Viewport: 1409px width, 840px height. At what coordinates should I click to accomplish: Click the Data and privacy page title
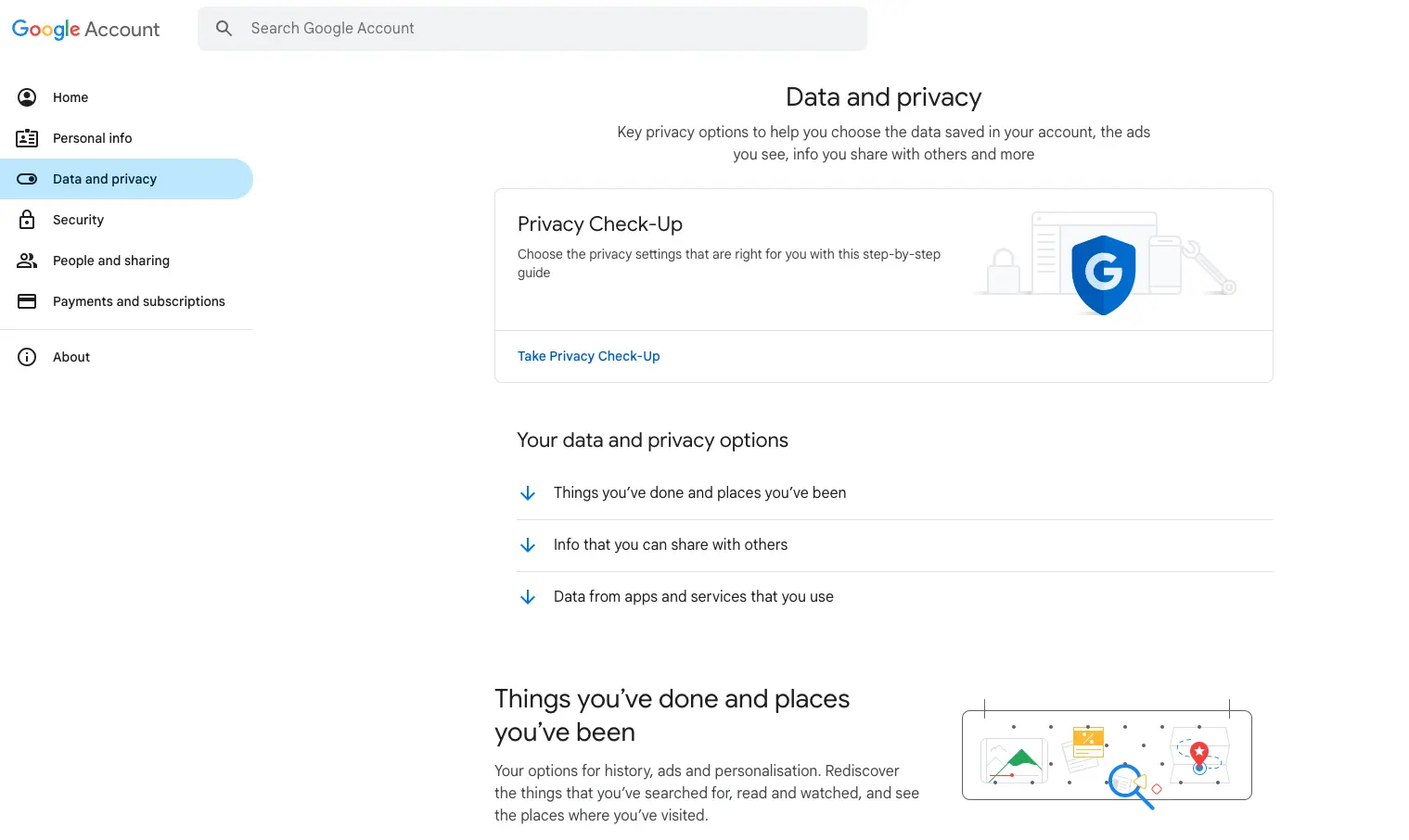[883, 97]
